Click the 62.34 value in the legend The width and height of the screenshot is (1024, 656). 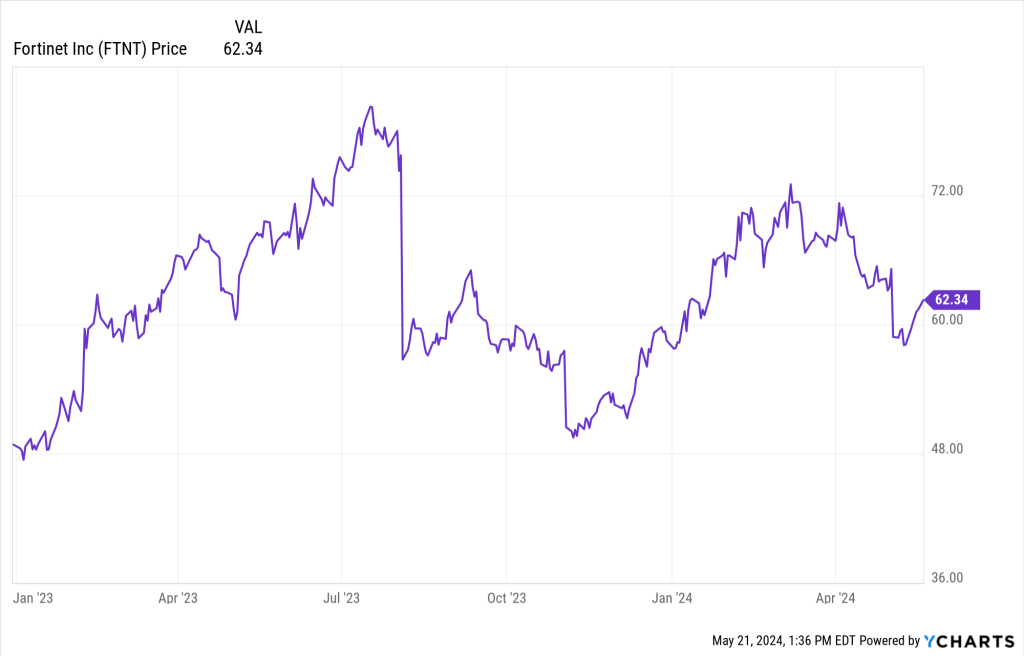pyautogui.click(x=243, y=49)
